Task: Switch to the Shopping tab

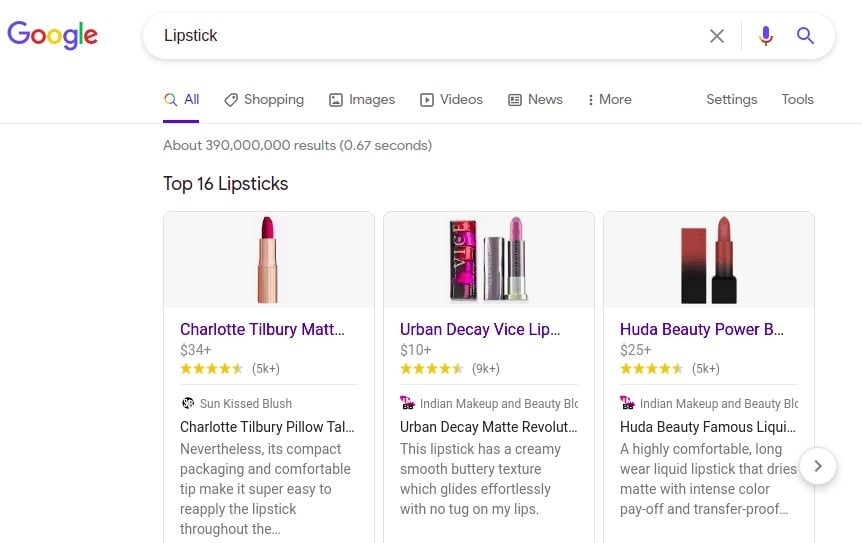Action: 264,99
